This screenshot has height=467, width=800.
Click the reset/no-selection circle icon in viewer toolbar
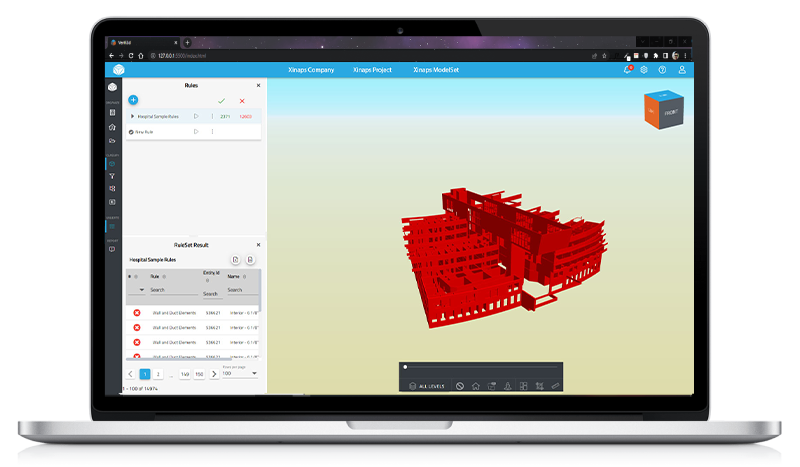tap(460, 386)
